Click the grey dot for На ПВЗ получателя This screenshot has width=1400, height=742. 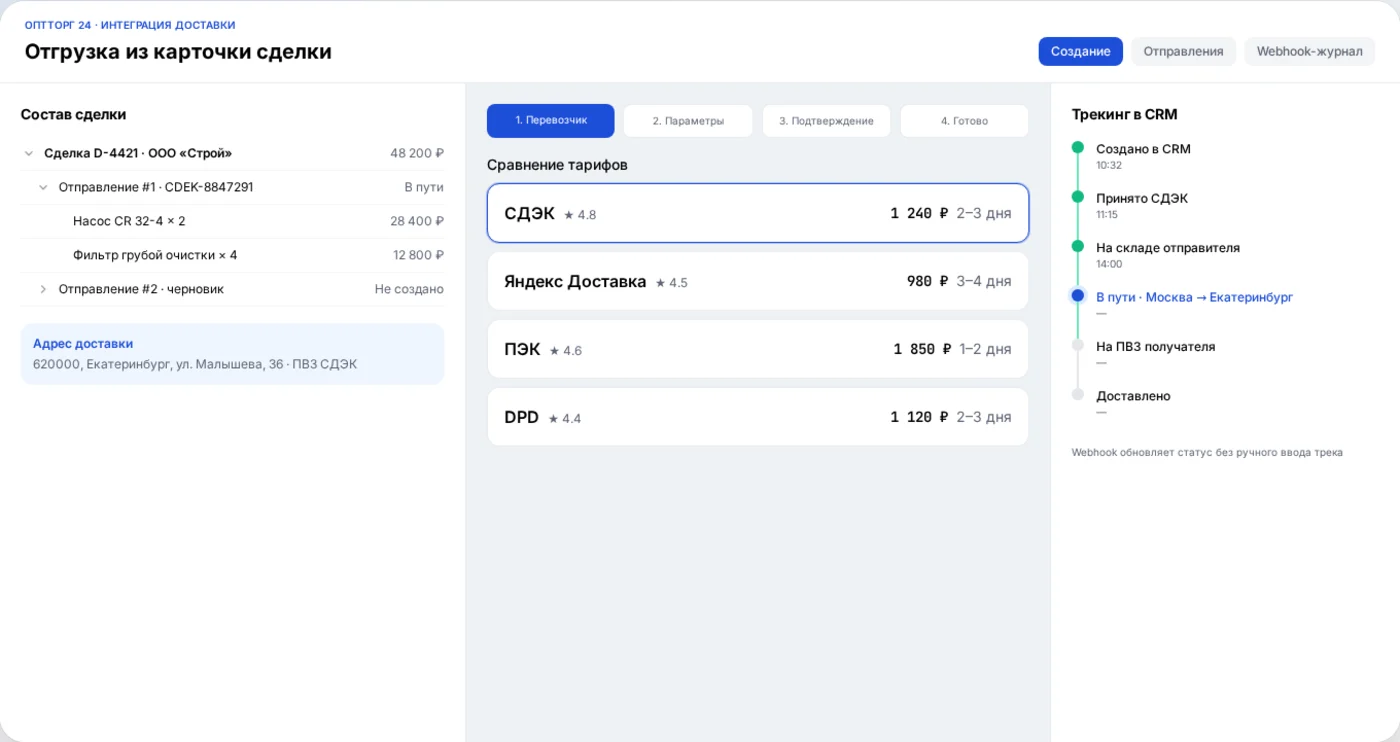click(x=1077, y=345)
